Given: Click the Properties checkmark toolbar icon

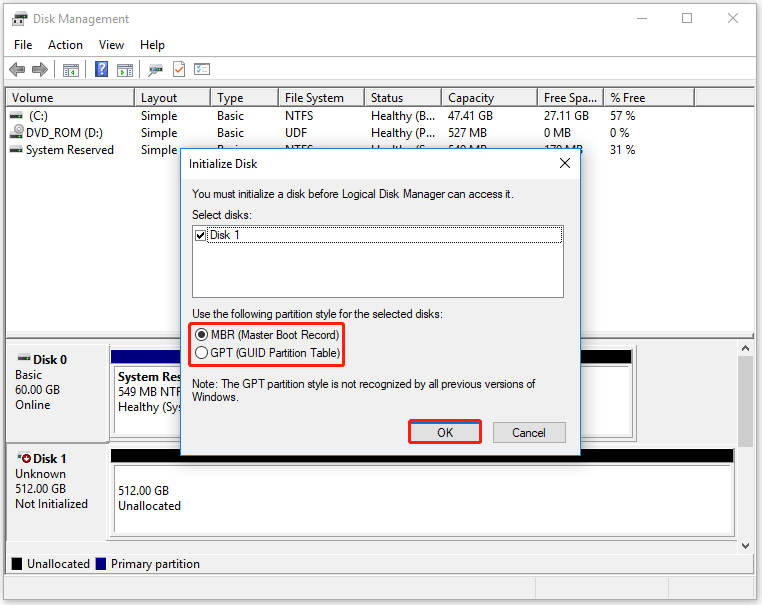Looking at the screenshot, I should click(179, 69).
